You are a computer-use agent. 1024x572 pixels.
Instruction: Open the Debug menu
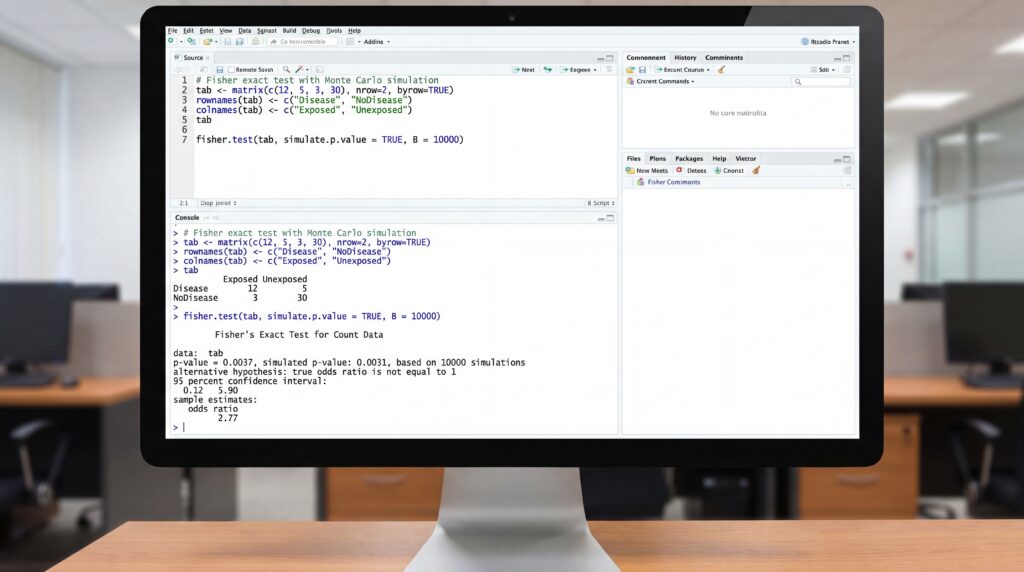pos(311,31)
